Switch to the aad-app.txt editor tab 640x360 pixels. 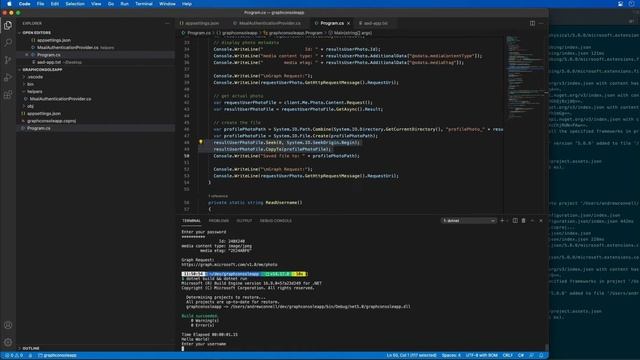[x=375, y=23]
